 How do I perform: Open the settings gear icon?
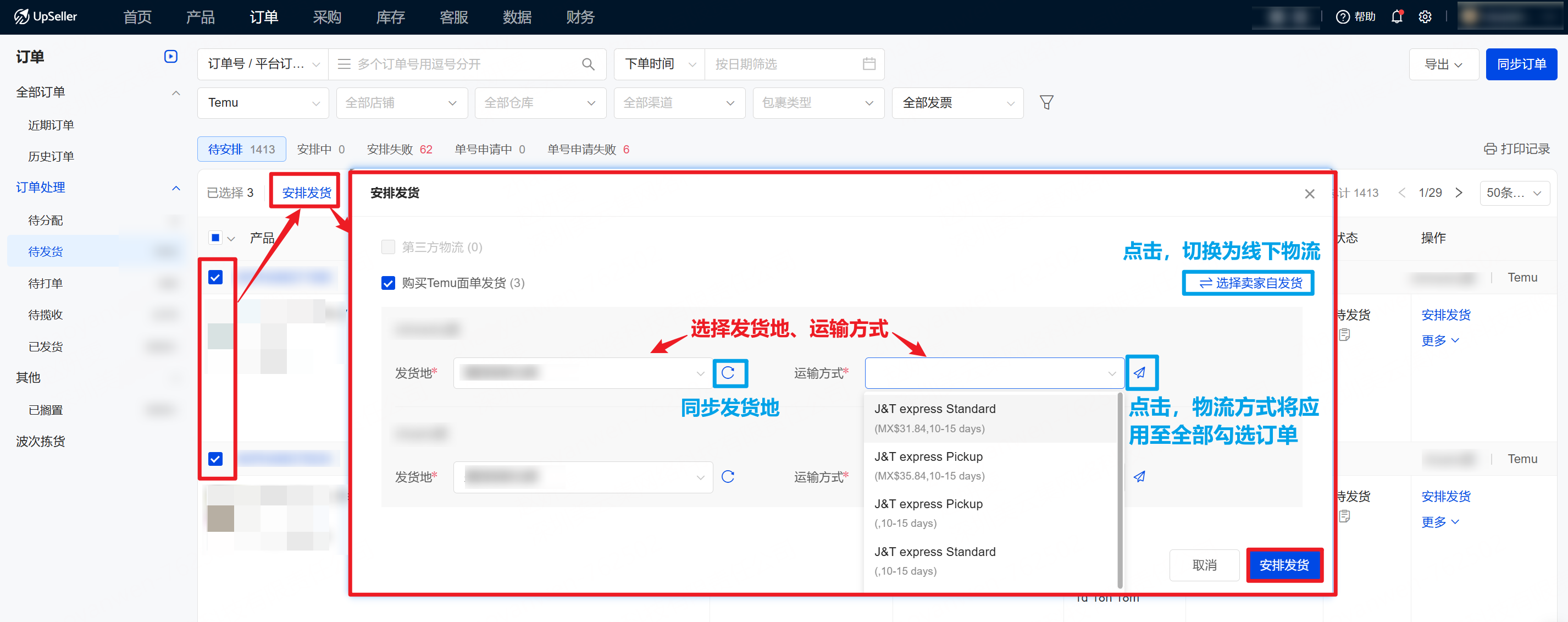[1425, 17]
